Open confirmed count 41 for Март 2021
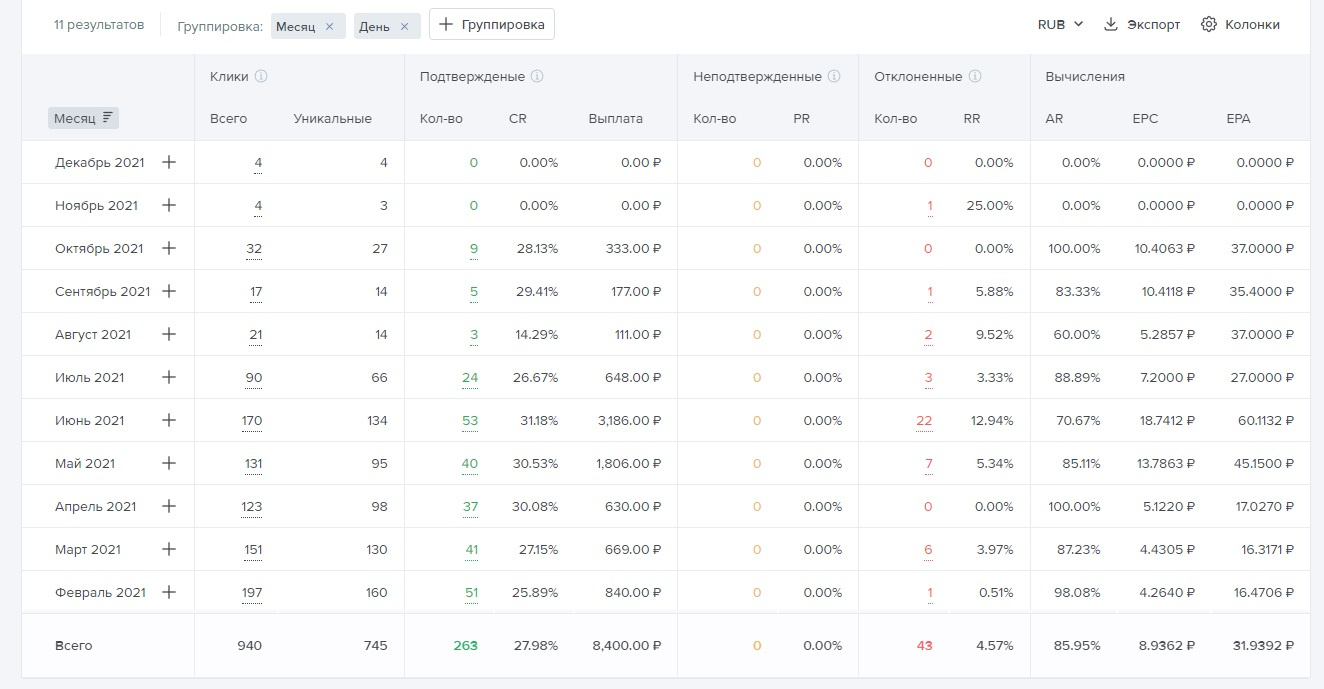 [471, 550]
